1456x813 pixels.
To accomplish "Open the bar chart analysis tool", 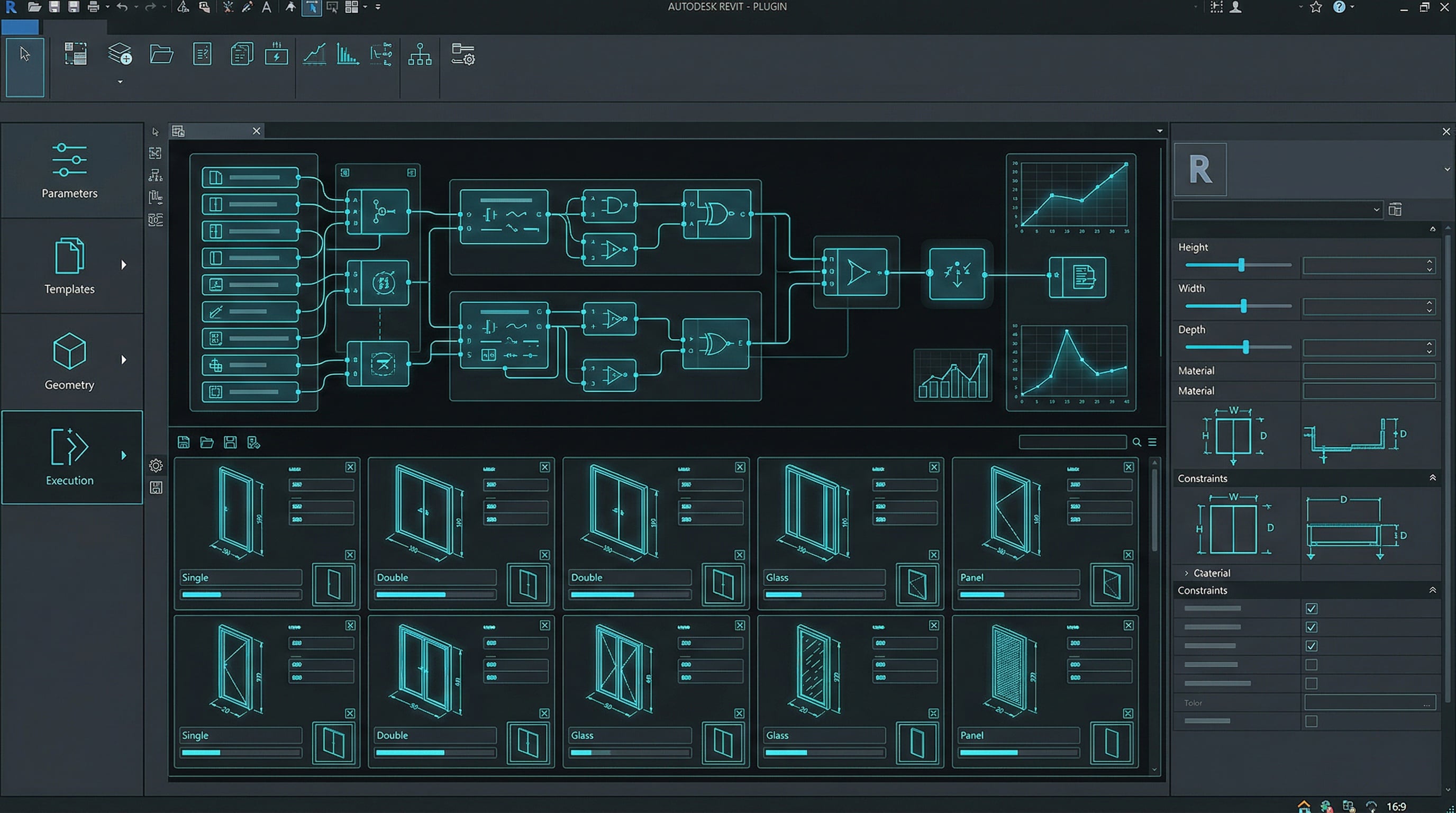I will tap(348, 55).
